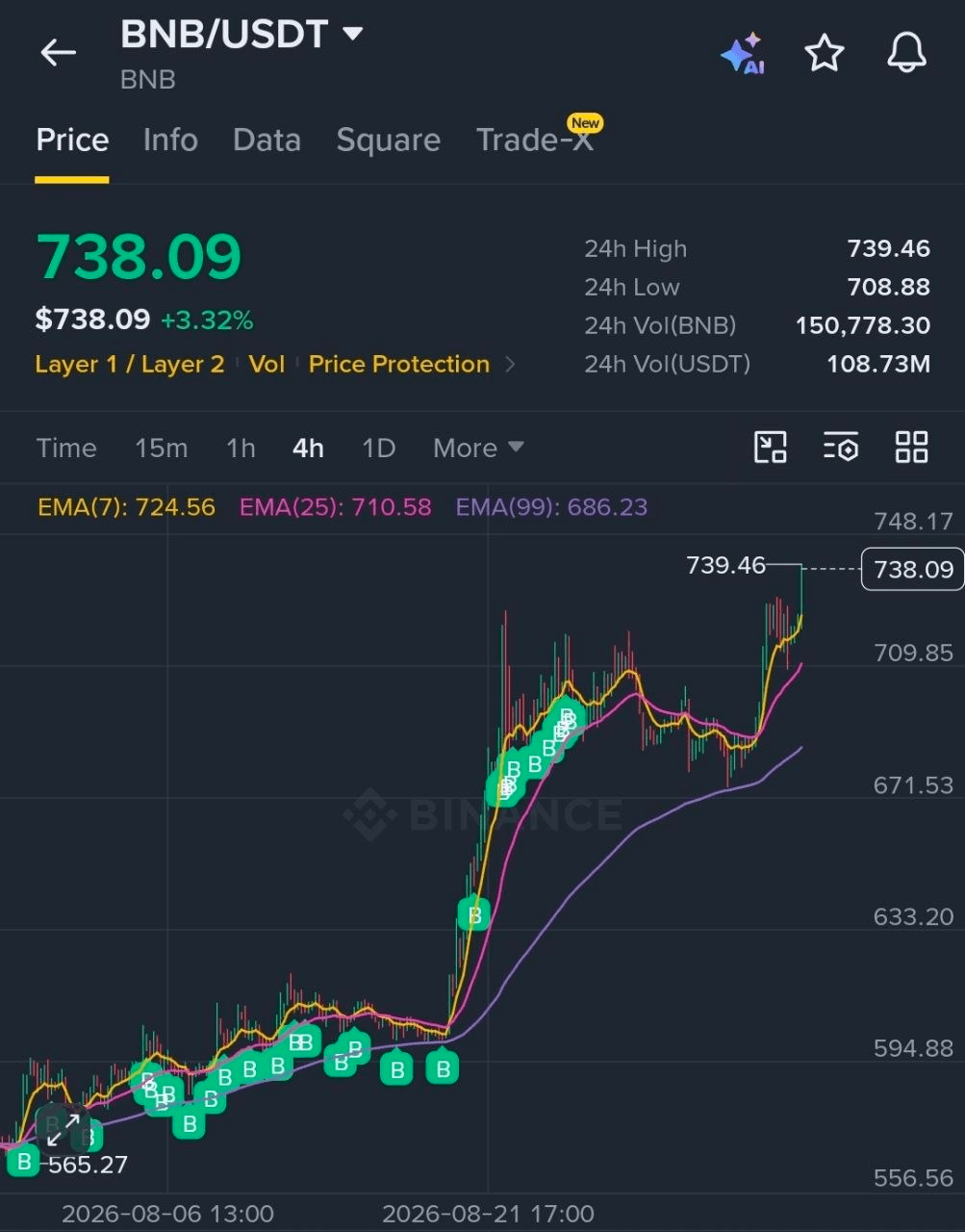This screenshot has width=965, height=1232.
Task: Select the 1D timeframe
Action: (x=378, y=448)
